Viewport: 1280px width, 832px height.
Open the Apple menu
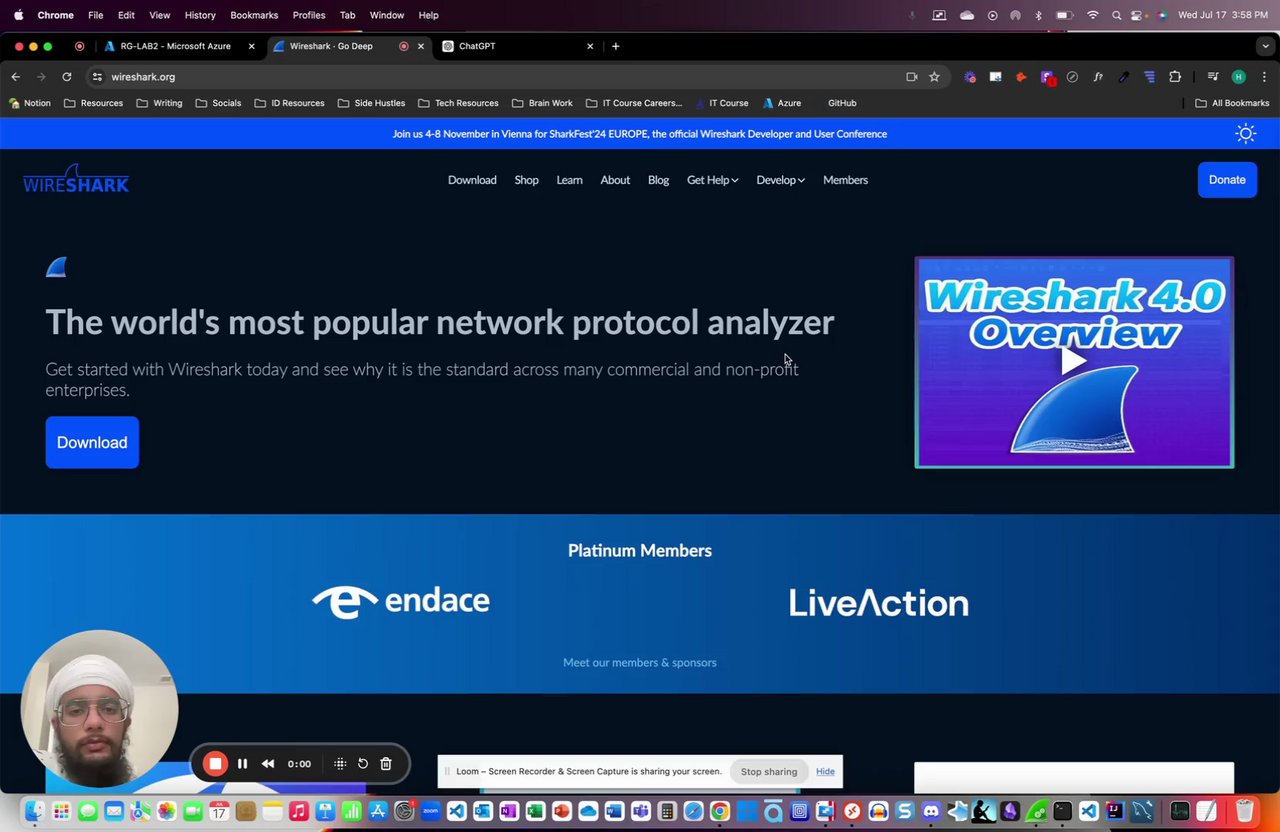coord(18,15)
